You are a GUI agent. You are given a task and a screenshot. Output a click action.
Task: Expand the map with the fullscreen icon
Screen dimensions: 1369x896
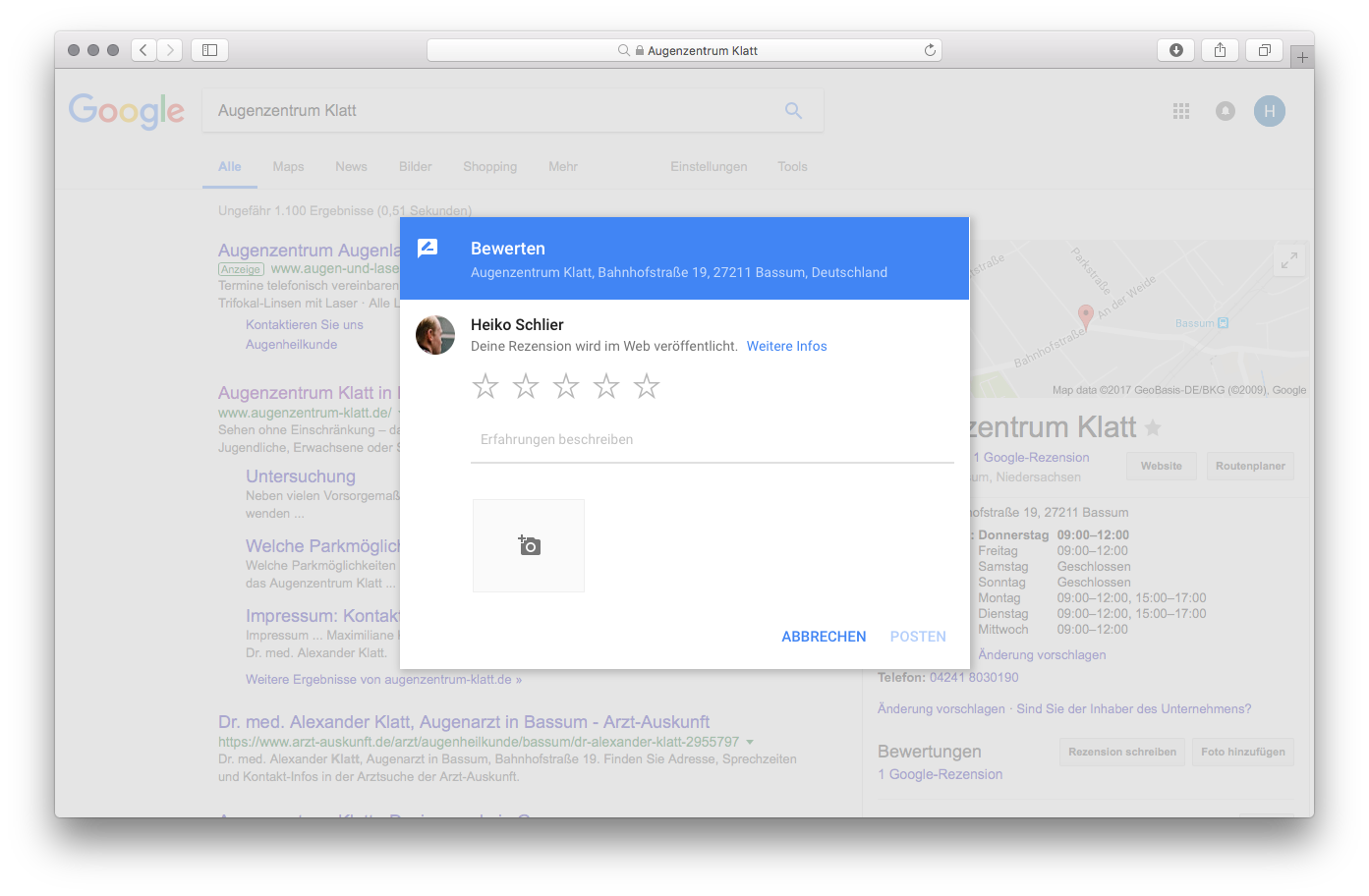tap(1288, 261)
